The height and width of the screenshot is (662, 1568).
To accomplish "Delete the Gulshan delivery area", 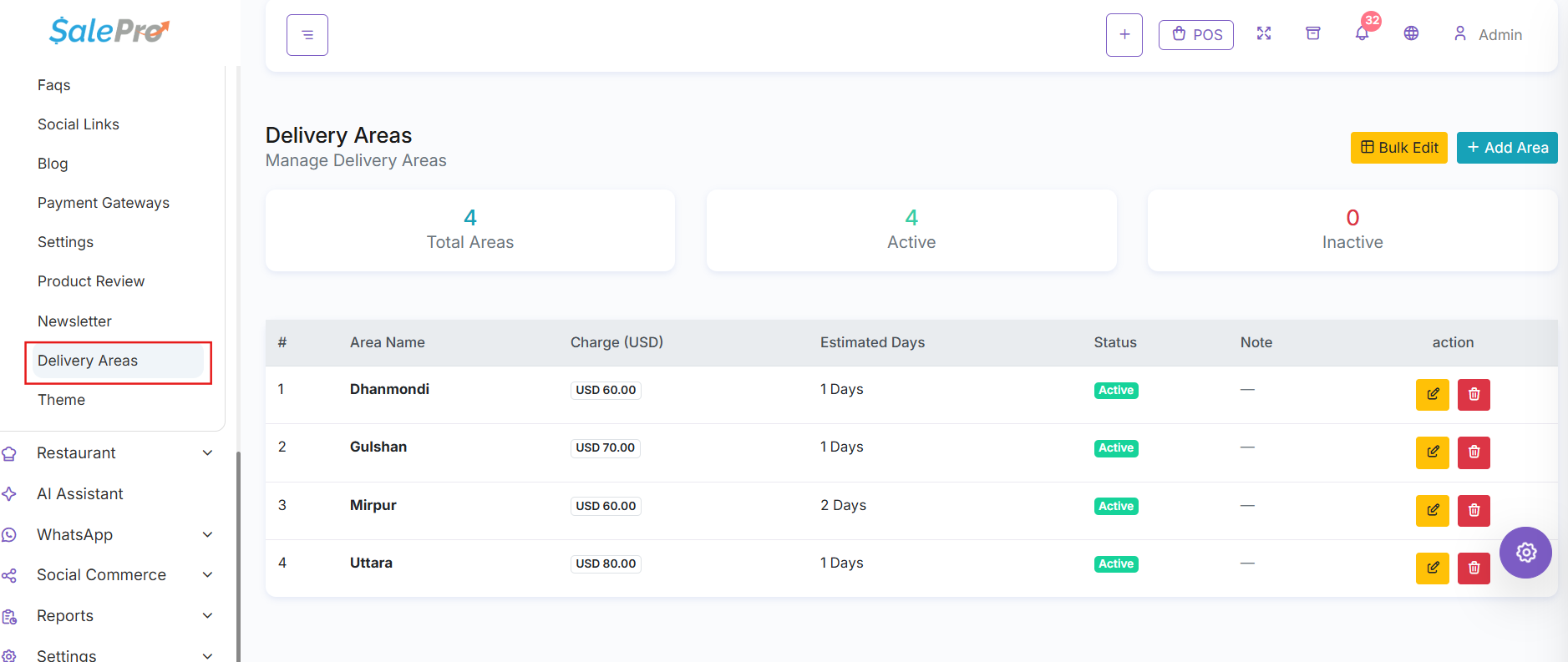I will (1474, 452).
